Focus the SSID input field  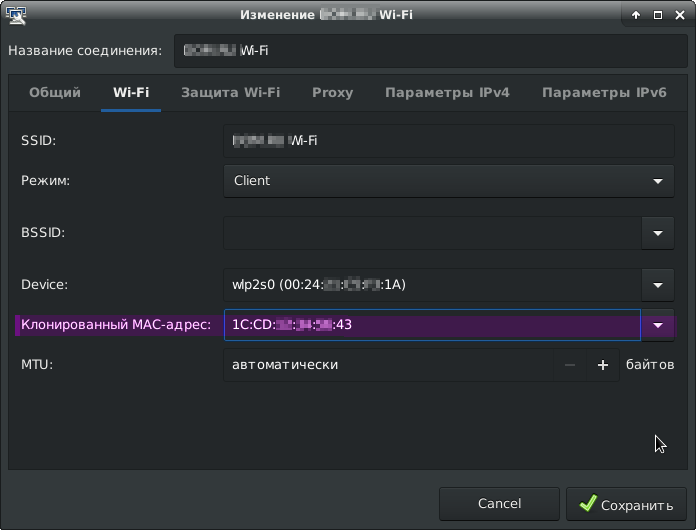(x=449, y=141)
